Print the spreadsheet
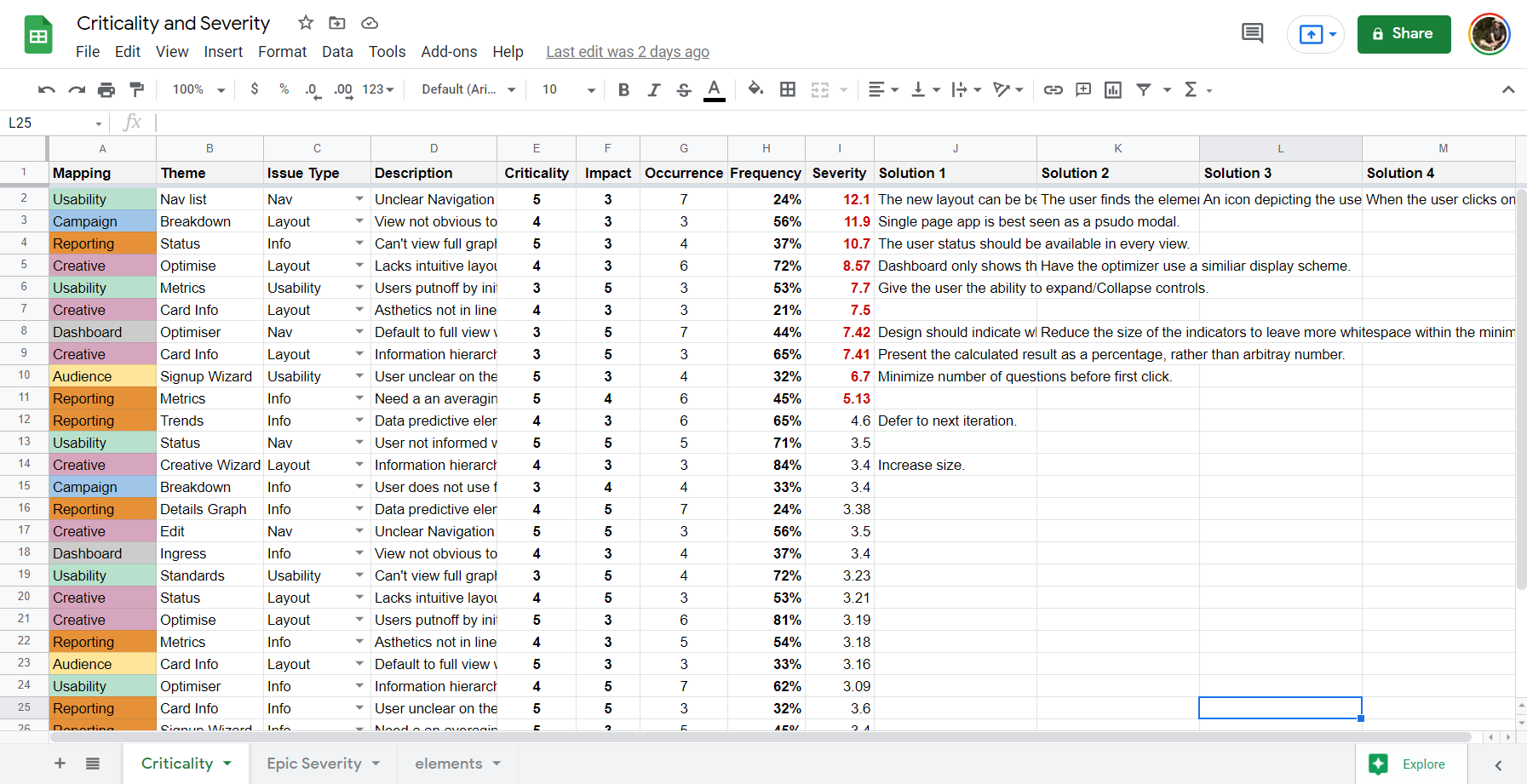The image size is (1527, 784). (x=106, y=89)
